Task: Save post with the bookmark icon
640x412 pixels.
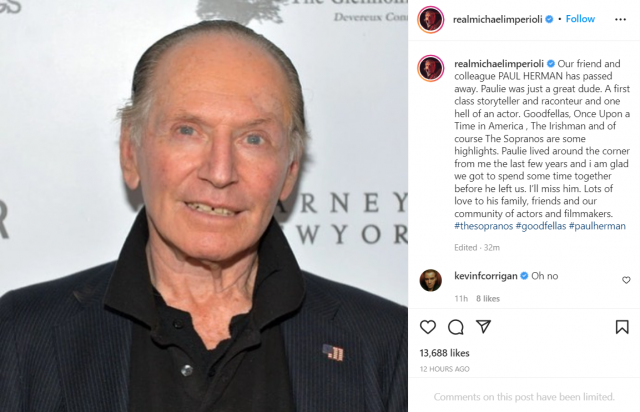Action: coord(622,327)
